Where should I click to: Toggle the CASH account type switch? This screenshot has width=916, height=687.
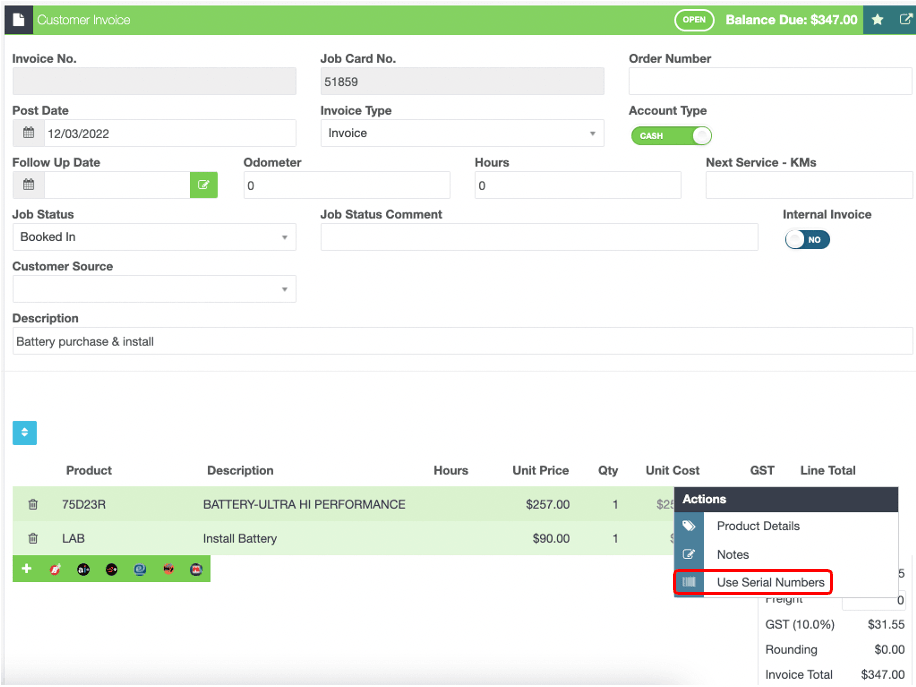[x=671, y=136]
